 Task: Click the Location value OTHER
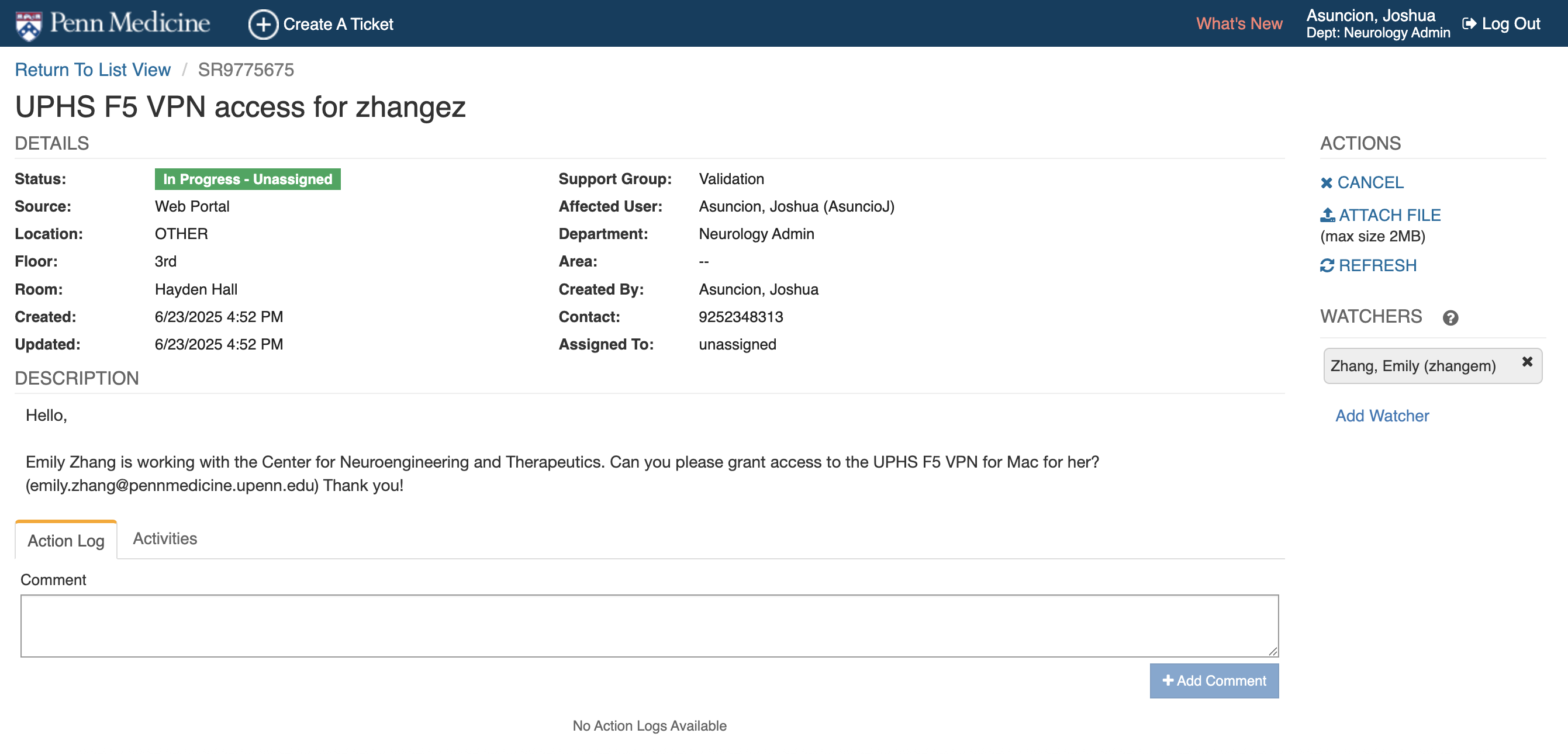click(181, 234)
